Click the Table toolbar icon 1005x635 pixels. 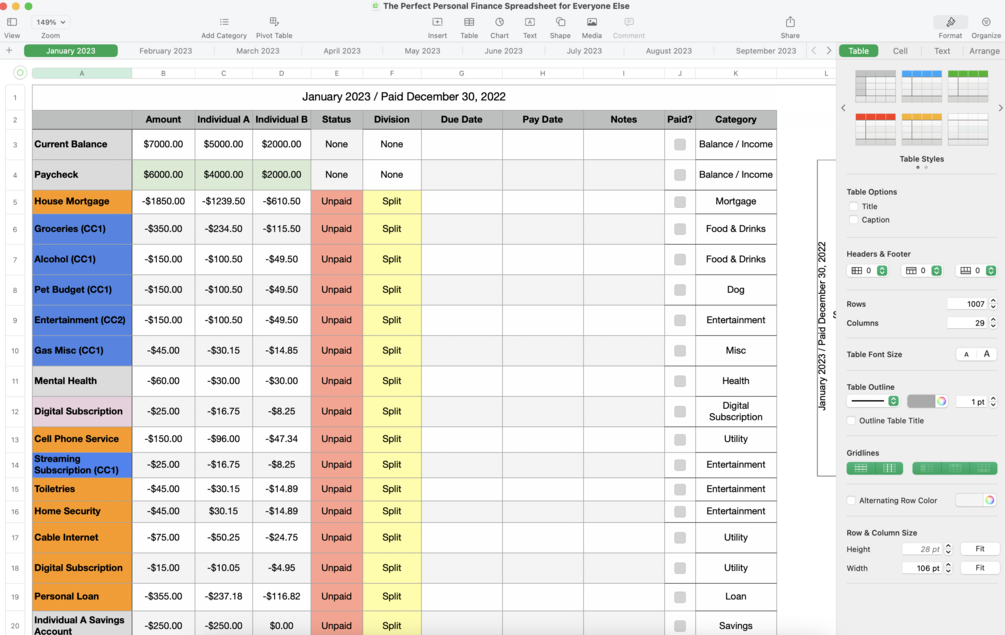point(469,22)
